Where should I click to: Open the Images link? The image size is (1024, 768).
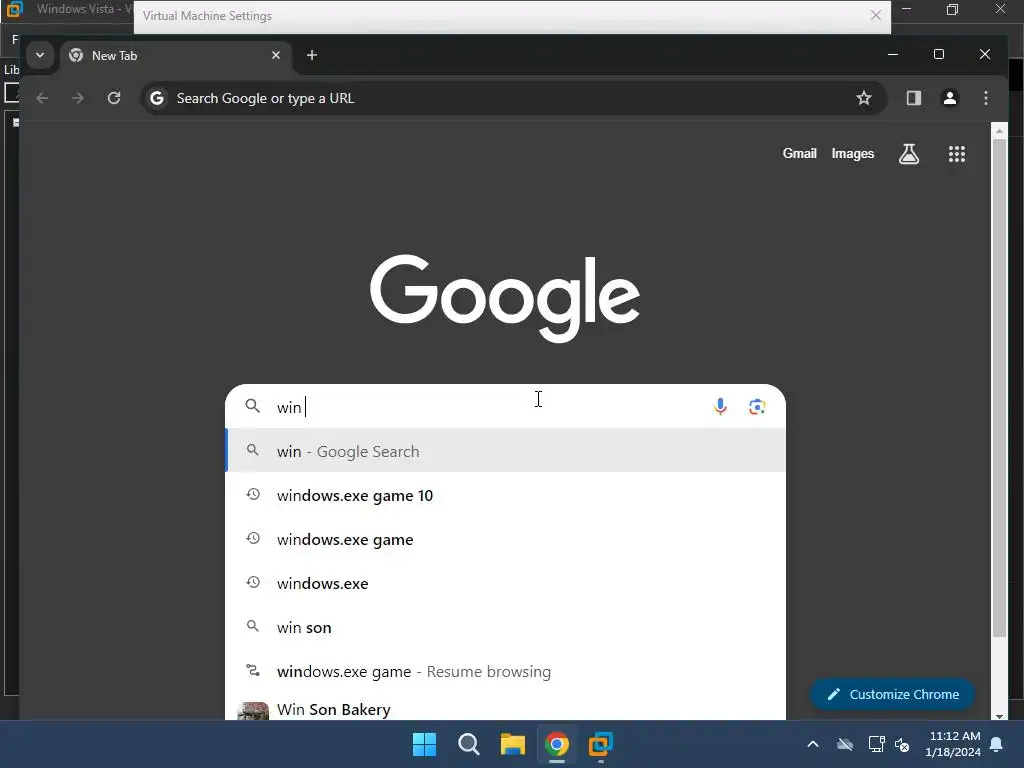click(852, 153)
